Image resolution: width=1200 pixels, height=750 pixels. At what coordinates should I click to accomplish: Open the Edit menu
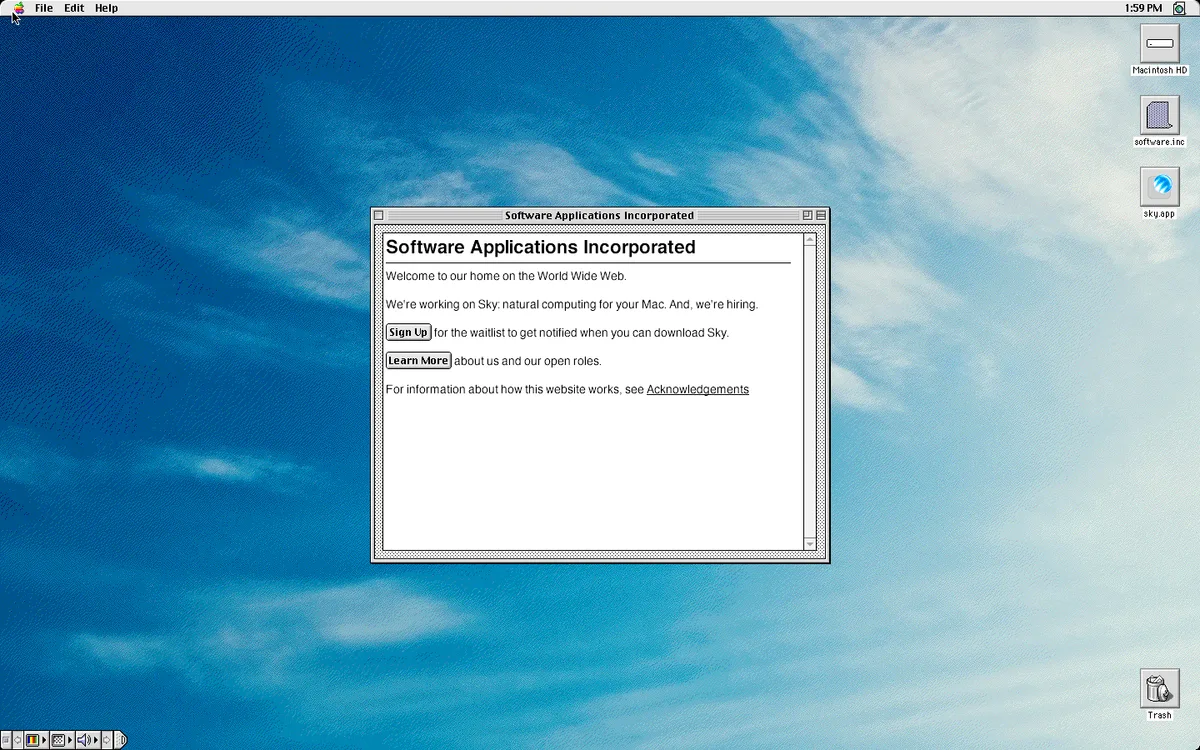tap(74, 8)
